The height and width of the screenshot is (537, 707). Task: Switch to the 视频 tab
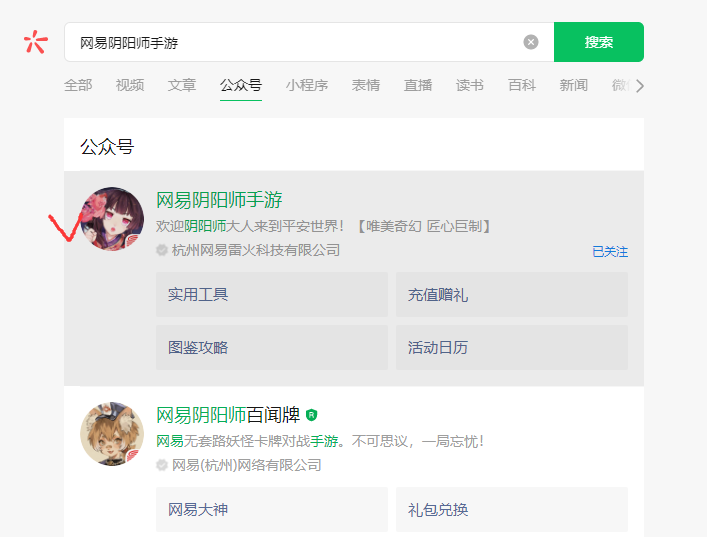point(130,85)
